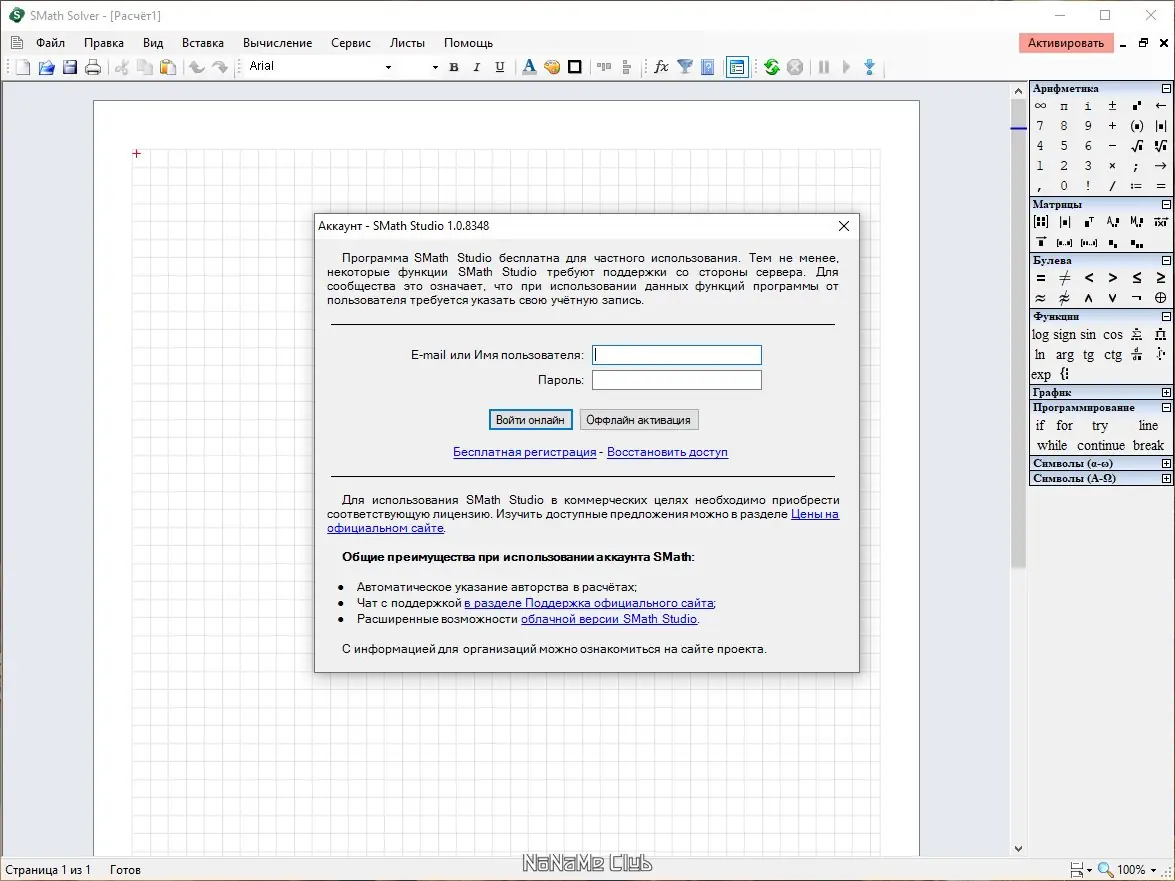The height and width of the screenshot is (881, 1175).
Task: Open the Arial font dropdown
Action: [388, 67]
